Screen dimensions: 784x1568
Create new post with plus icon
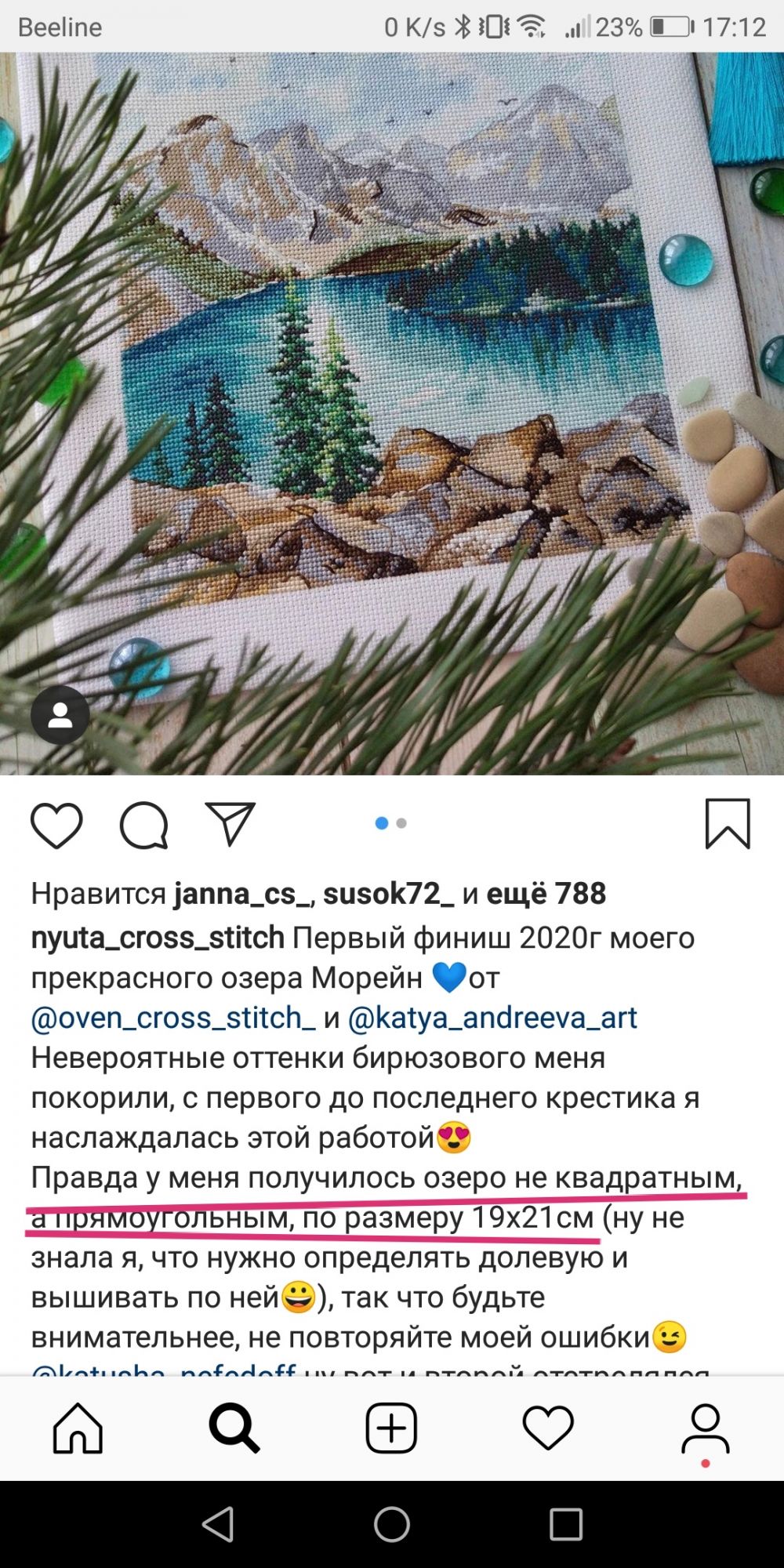click(391, 1427)
